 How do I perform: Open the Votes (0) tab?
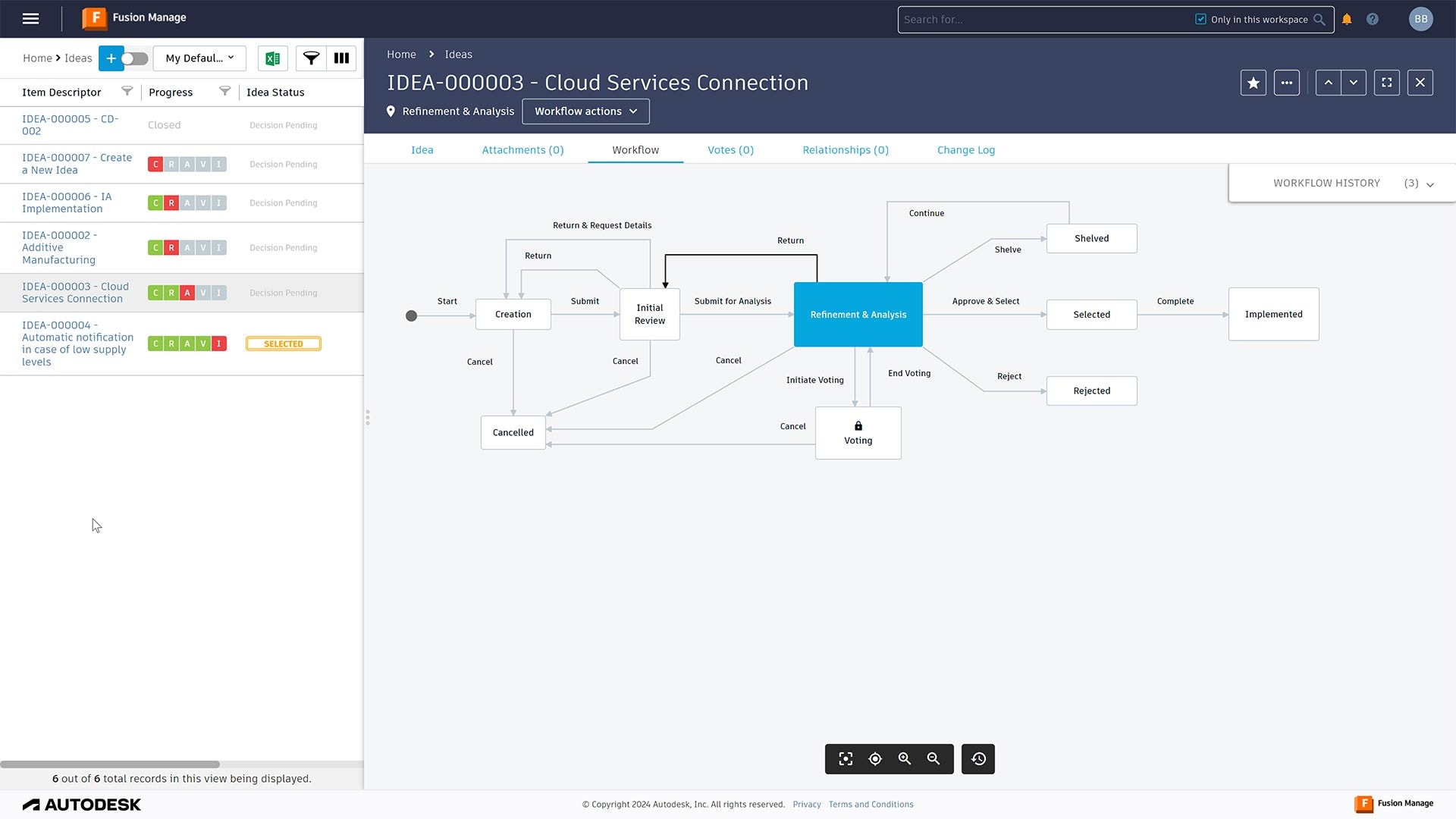731,150
